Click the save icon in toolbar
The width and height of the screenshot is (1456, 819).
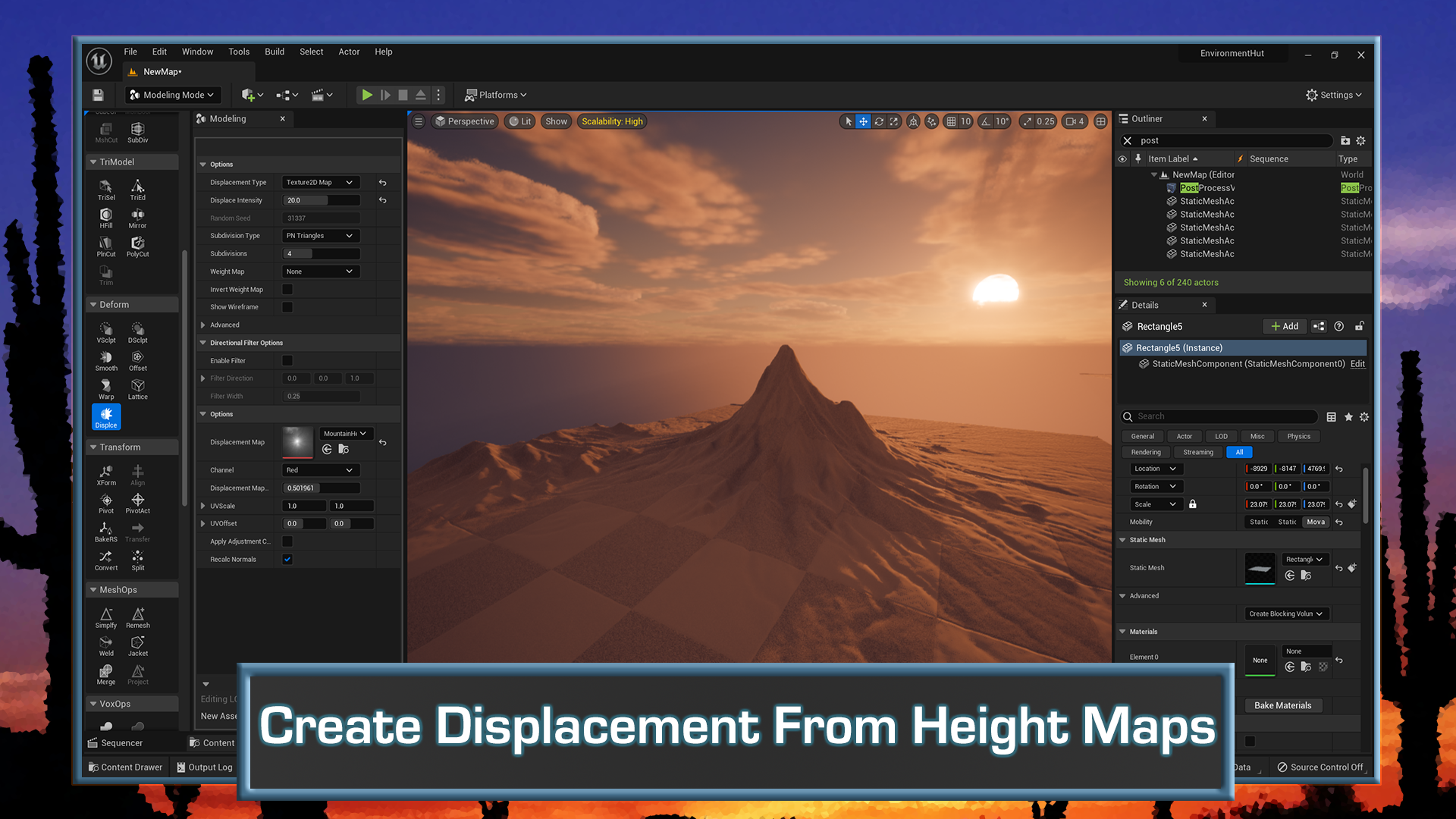point(98,95)
